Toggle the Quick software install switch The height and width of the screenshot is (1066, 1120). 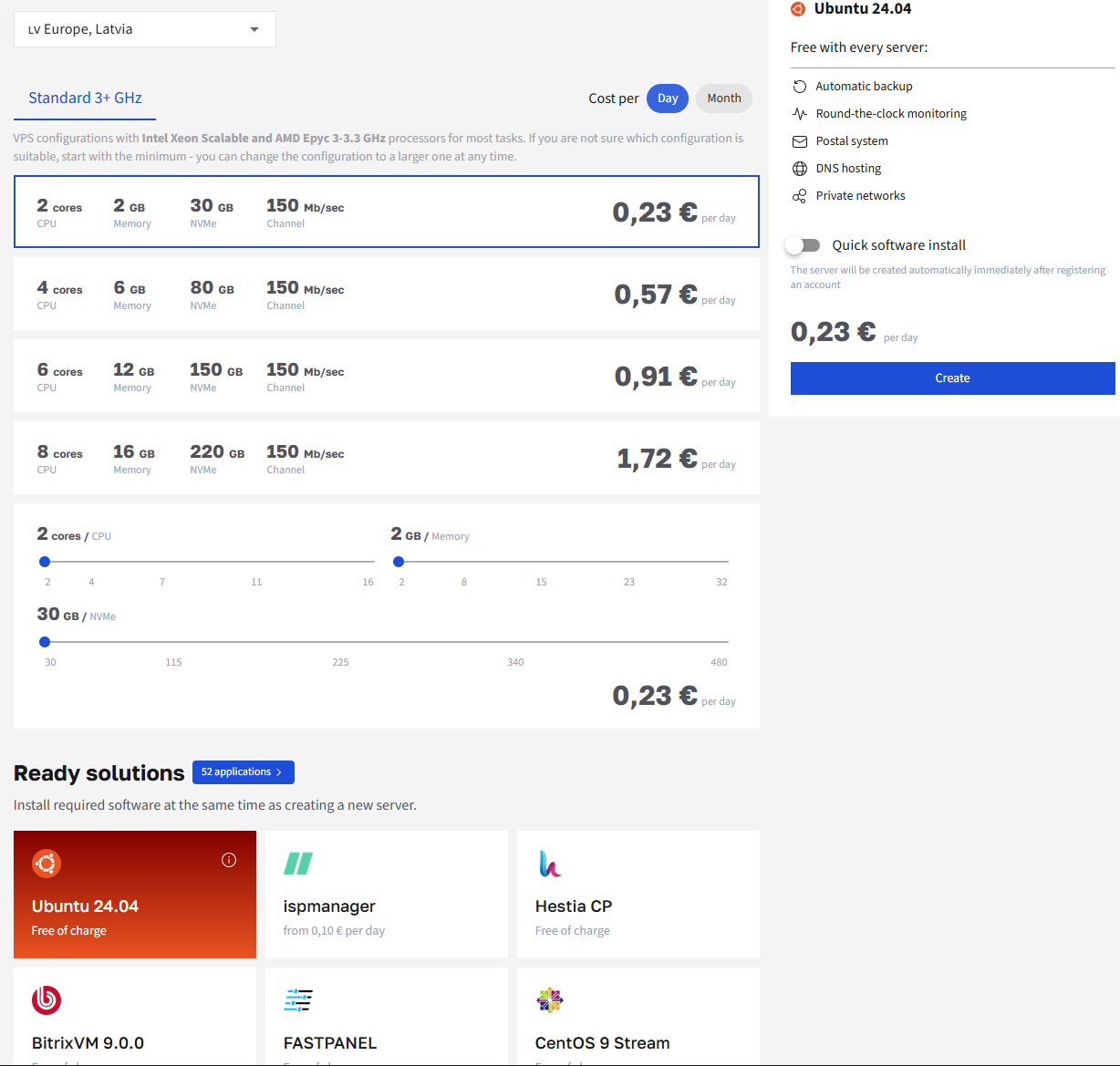click(804, 244)
